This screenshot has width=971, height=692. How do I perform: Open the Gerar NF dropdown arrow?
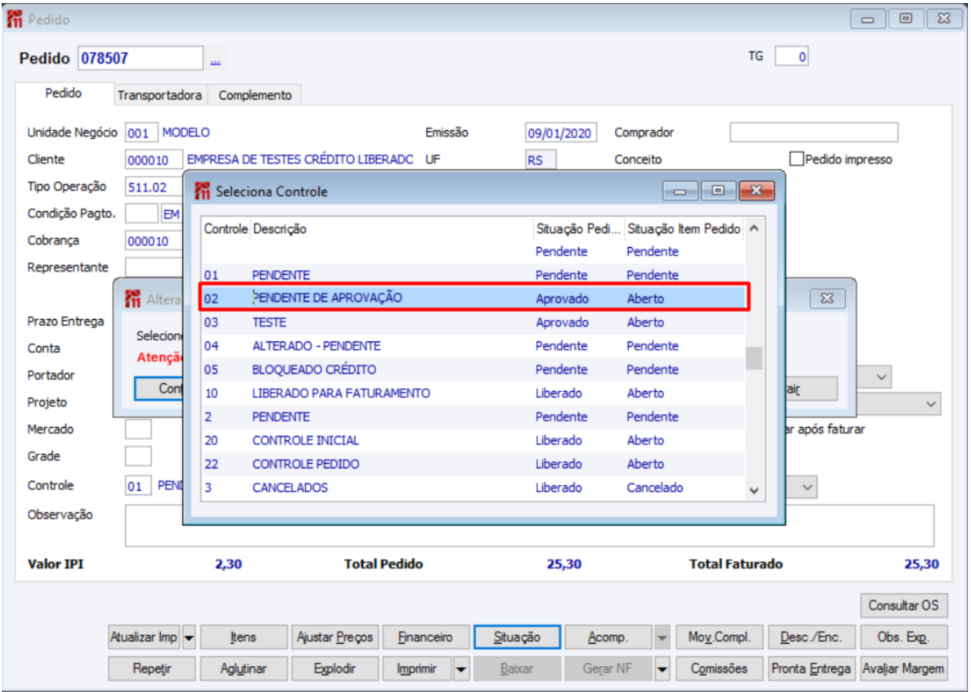(x=663, y=669)
